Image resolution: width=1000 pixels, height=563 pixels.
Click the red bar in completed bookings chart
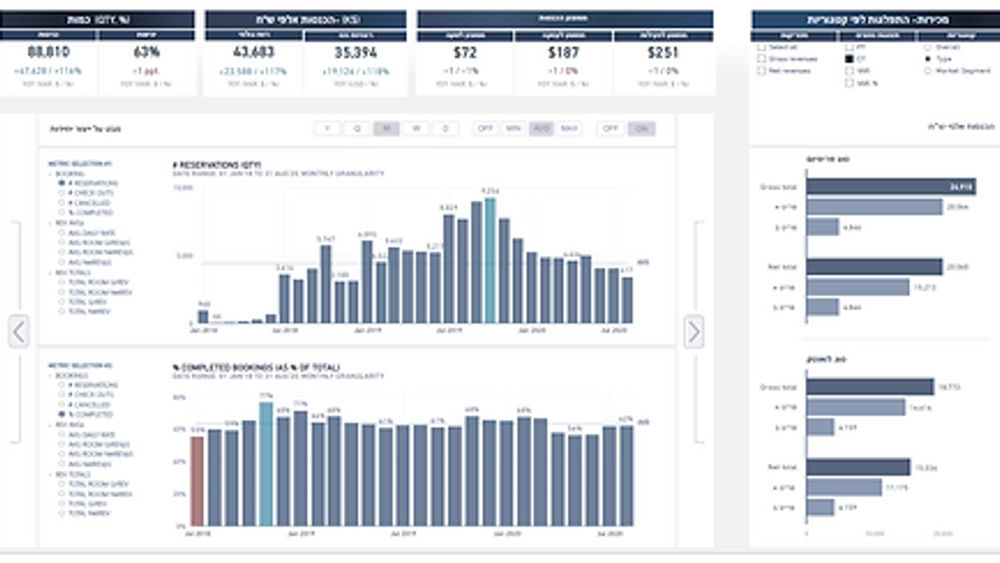[x=198, y=481]
